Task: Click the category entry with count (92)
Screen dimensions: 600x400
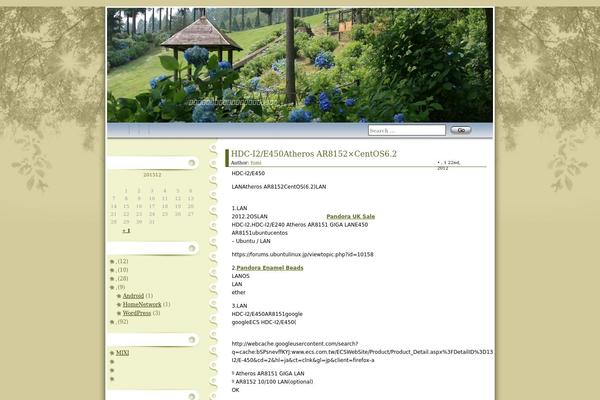Action: coord(122,322)
